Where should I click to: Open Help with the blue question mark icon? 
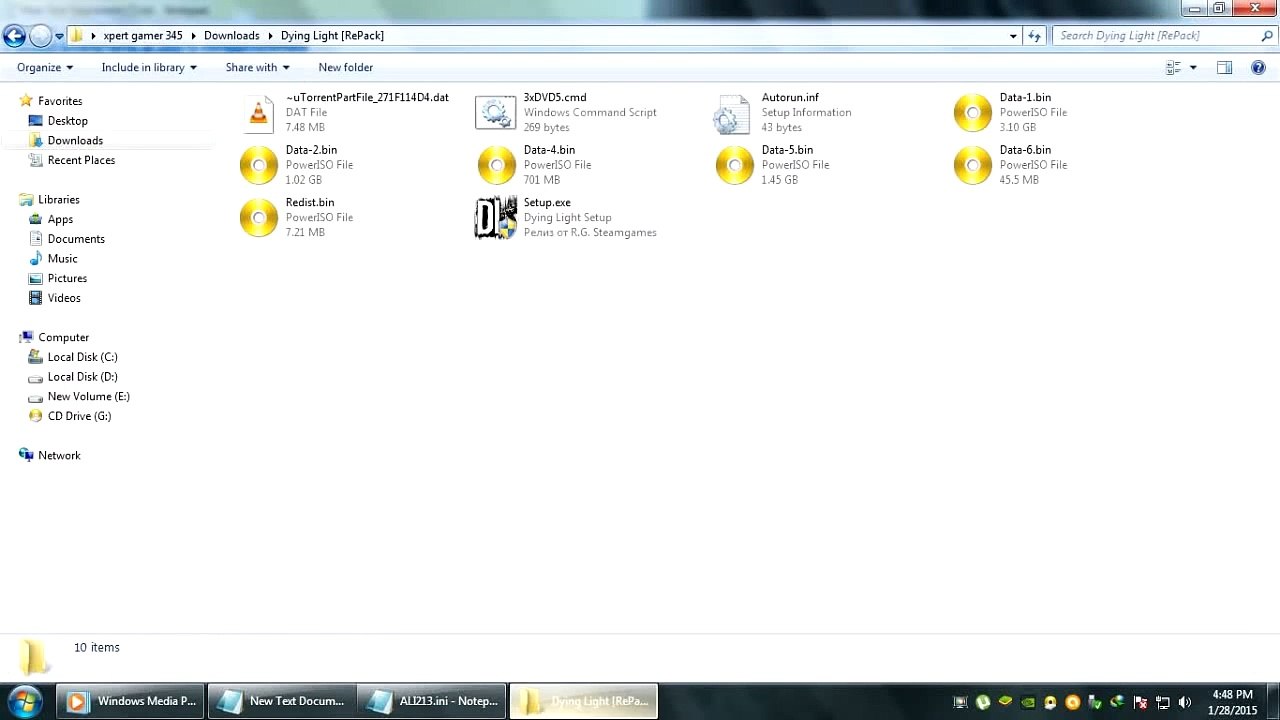tap(1258, 67)
